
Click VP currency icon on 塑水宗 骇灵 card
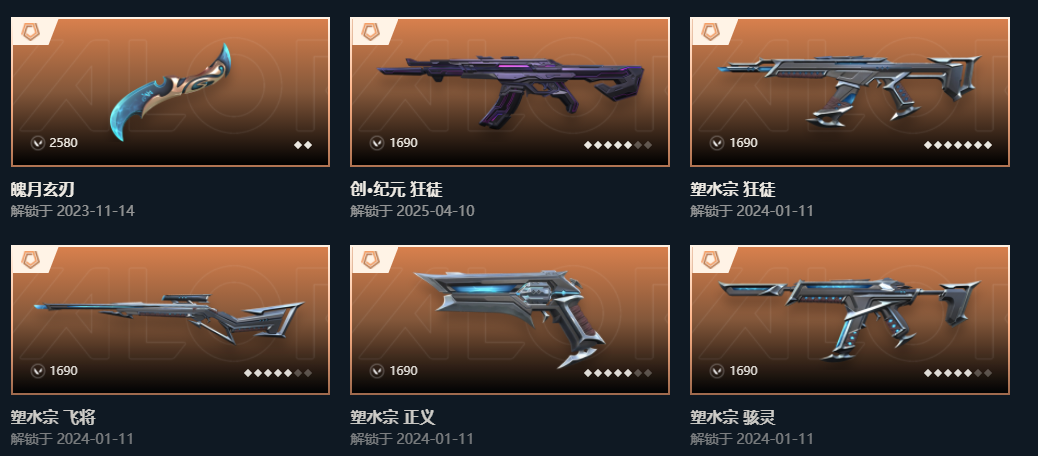pos(717,371)
